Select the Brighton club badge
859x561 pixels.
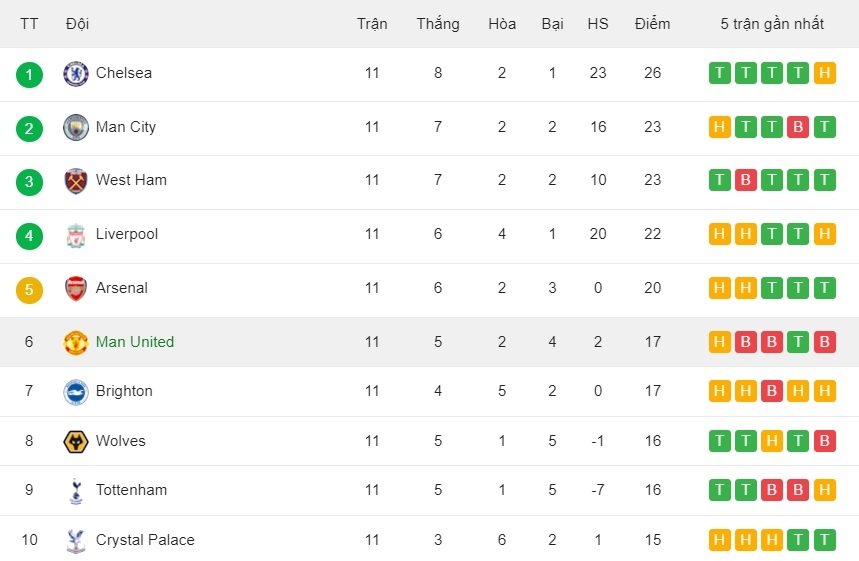76,392
